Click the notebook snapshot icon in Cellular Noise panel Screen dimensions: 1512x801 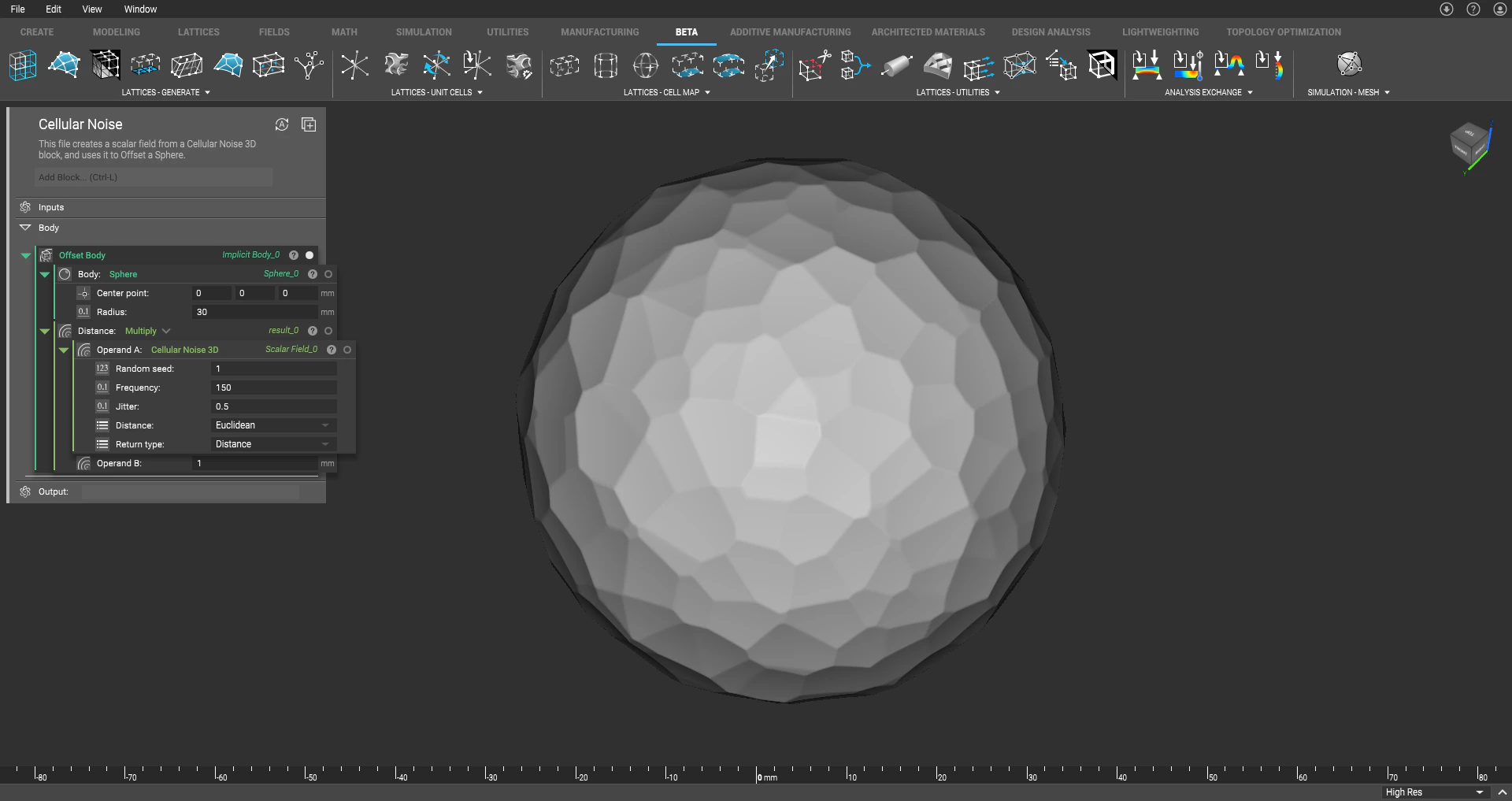[308, 124]
